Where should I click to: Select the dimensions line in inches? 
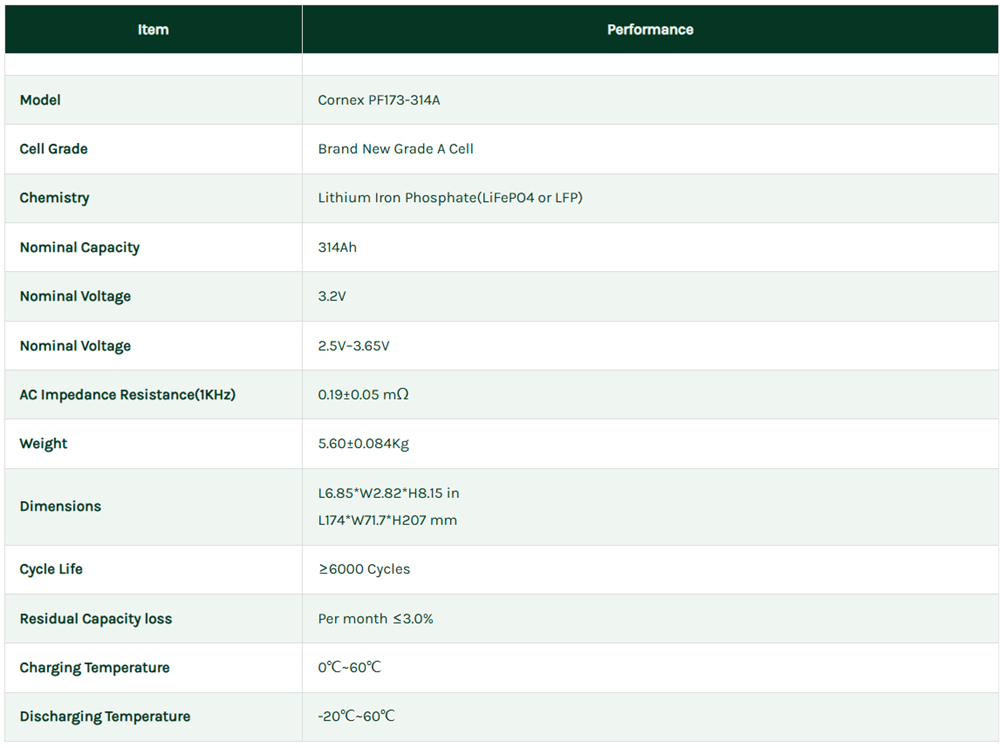point(388,493)
